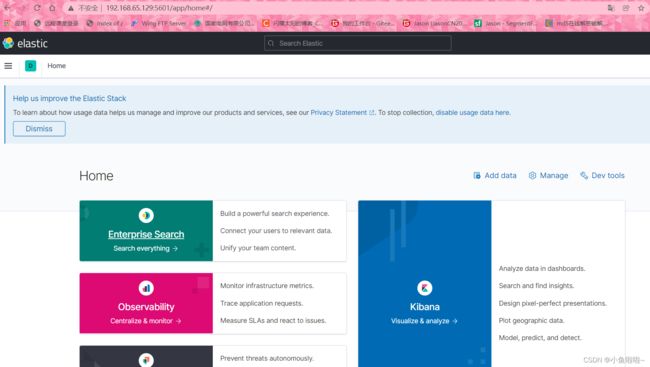Click 'Design pixel-perfect presentations.' text

(x=552, y=304)
